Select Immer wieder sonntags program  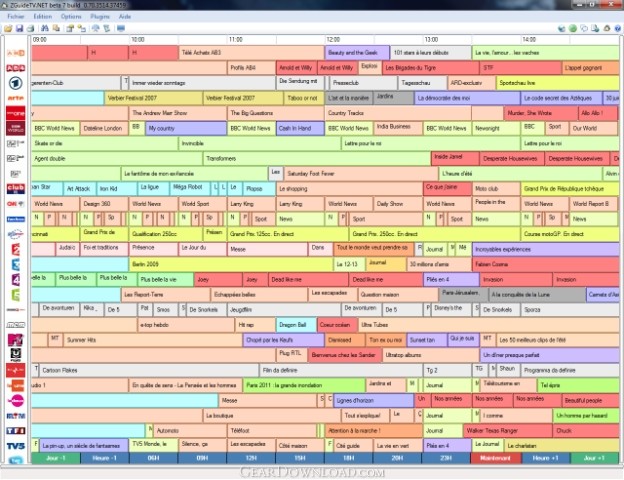pos(202,83)
